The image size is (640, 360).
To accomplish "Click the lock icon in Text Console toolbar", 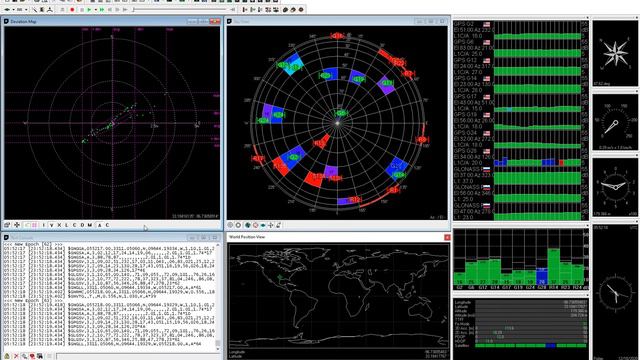I will [x=7, y=356].
